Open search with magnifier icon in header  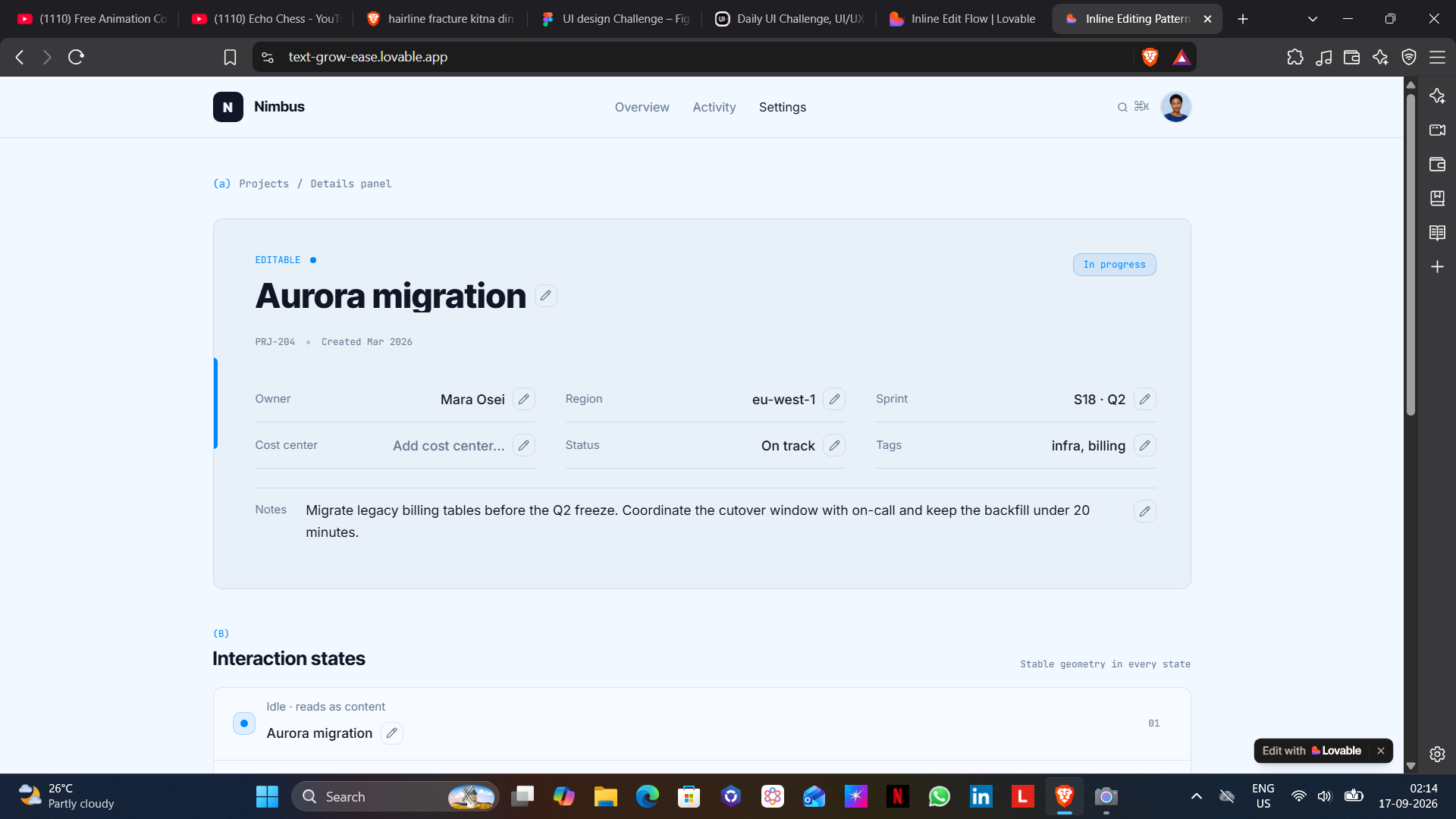(1122, 108)
